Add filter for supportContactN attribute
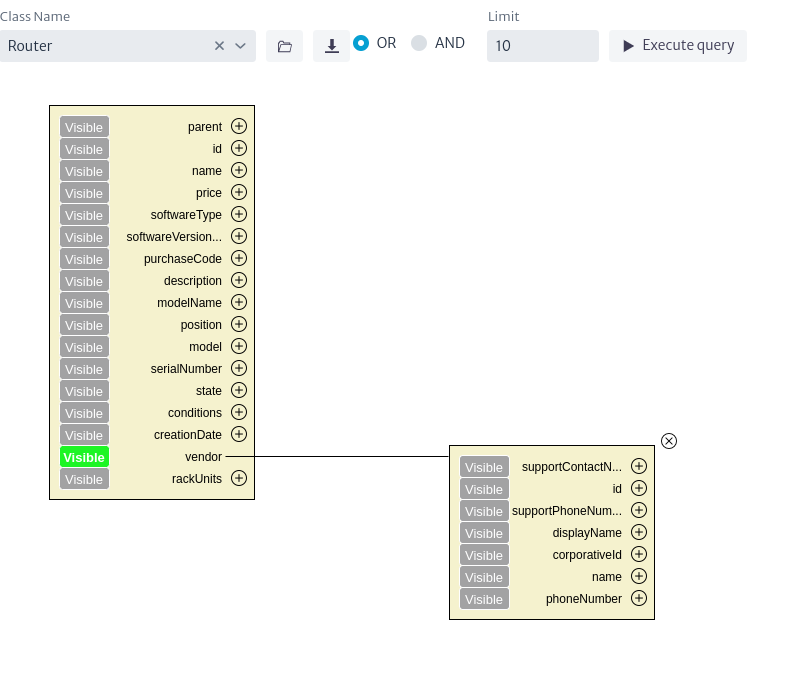 (x=639, y=466)
